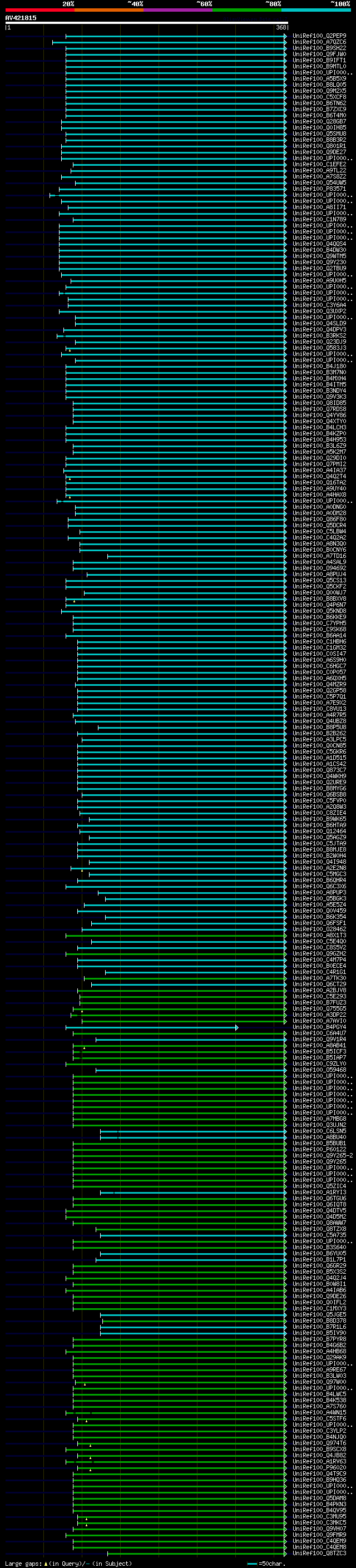
Task: Select the UniRef100_P83571 label
Action: pyautogui.click(x=319, y=189)
